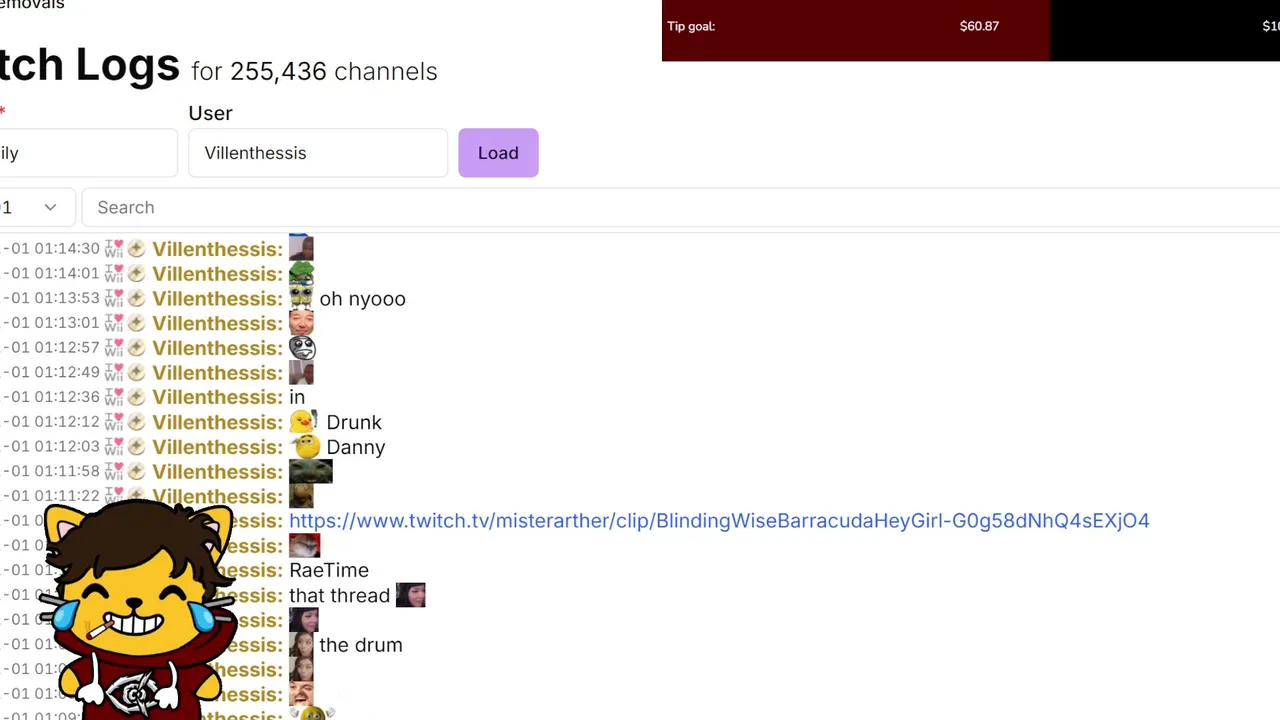Click the emote below the clip link
The height and width of the screenshot is (720, 1280).
(304, 545)
